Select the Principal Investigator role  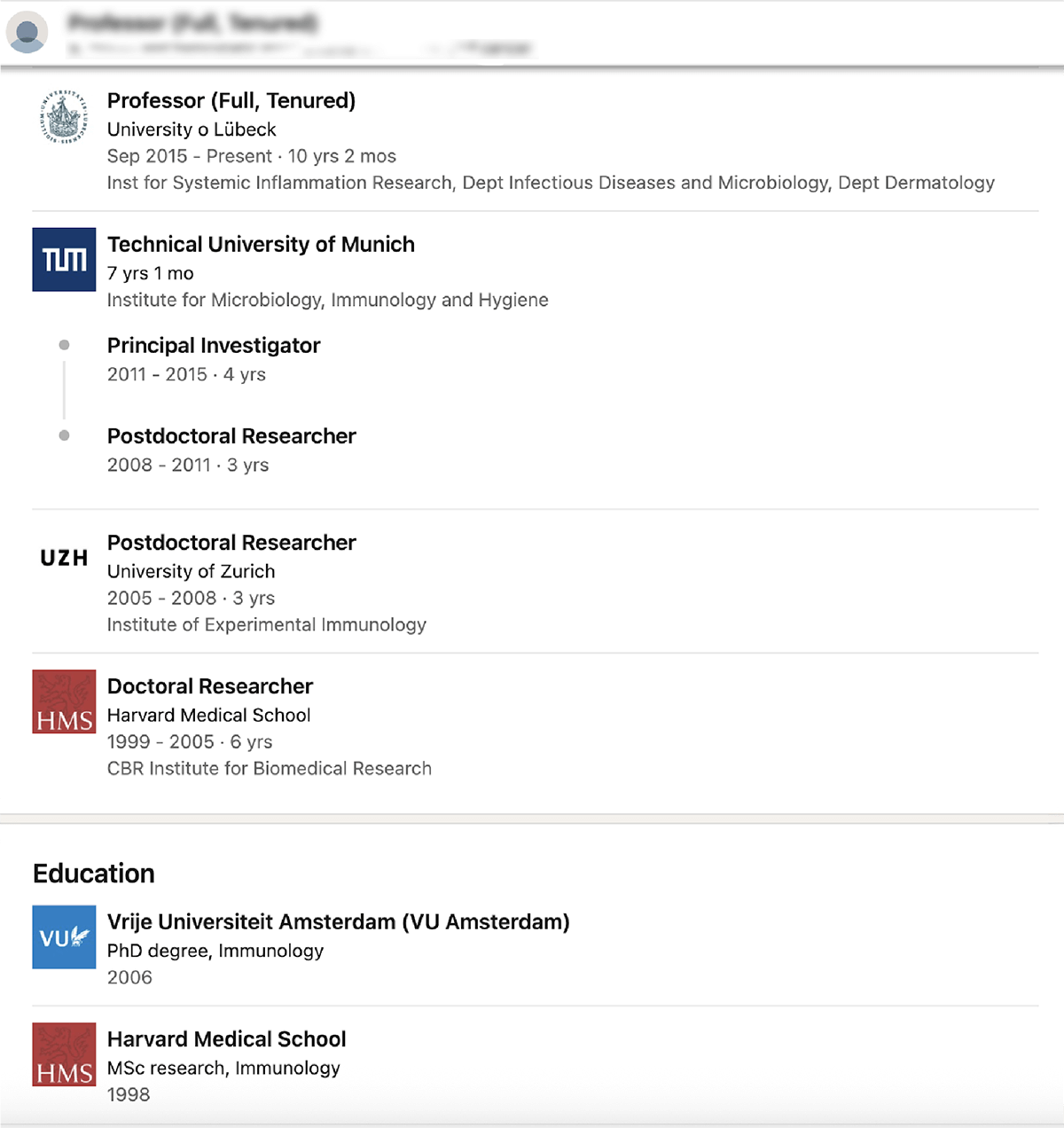(214, 346)
